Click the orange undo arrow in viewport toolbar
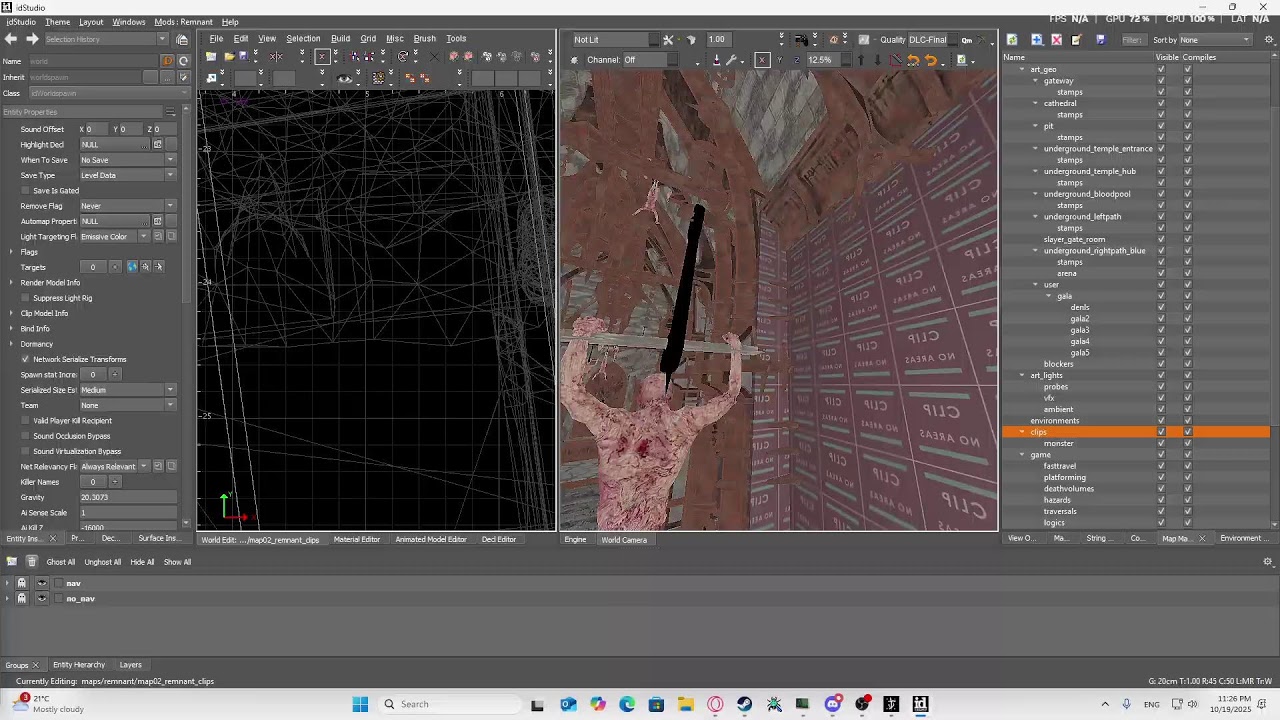Screen dimensions: 1280x720 point(913,60)
